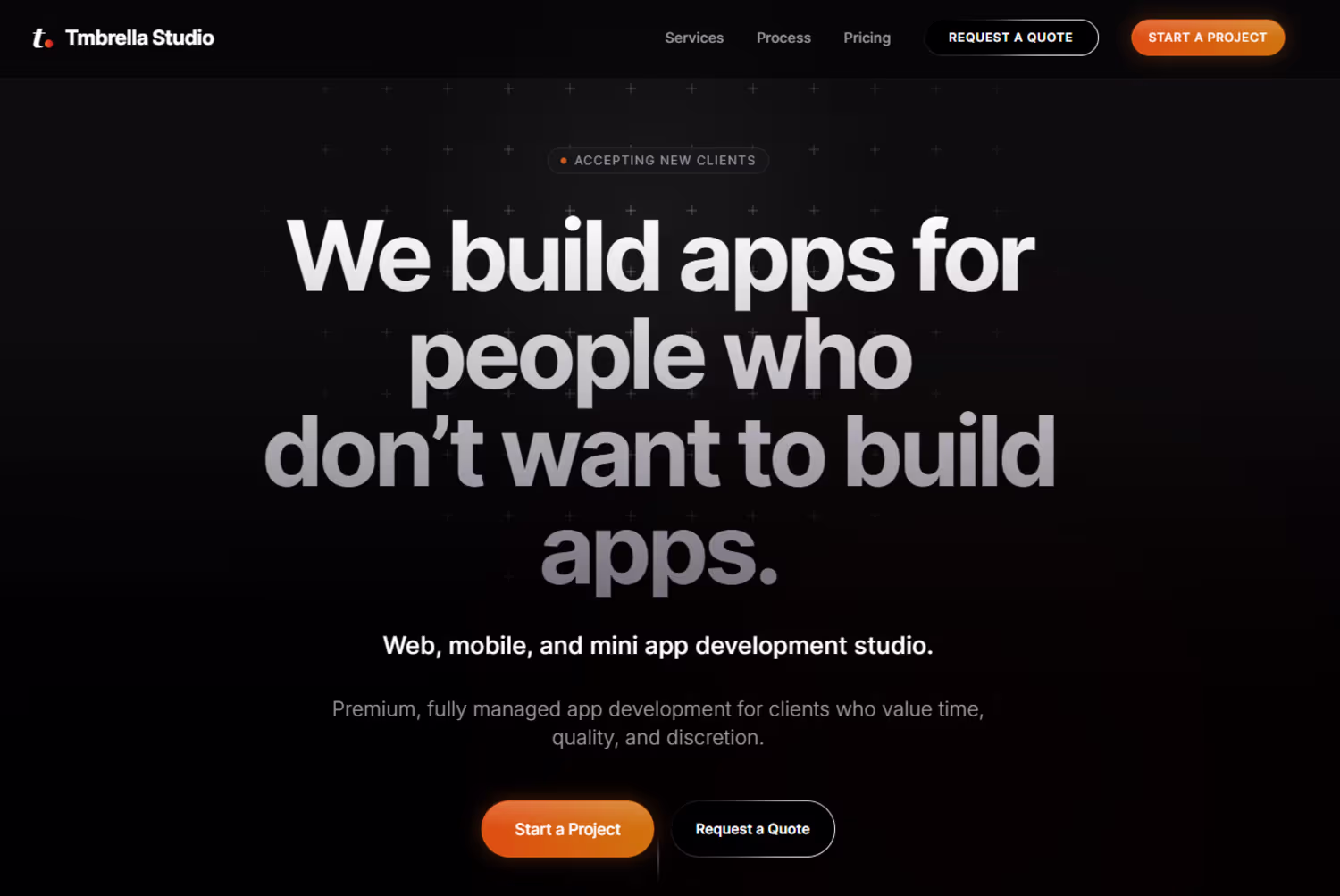Click the 'We build apps for' headline line
The width and height of the screenshot is (1340, 896).
[x=660, y=258]
